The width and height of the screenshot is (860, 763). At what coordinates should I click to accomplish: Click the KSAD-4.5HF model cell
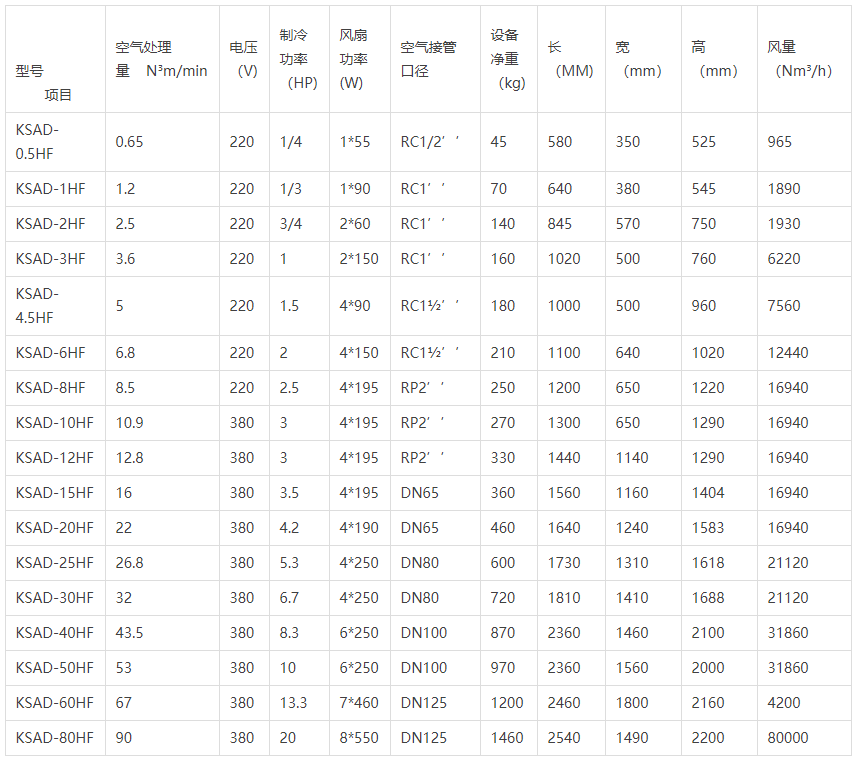(40, 305)
